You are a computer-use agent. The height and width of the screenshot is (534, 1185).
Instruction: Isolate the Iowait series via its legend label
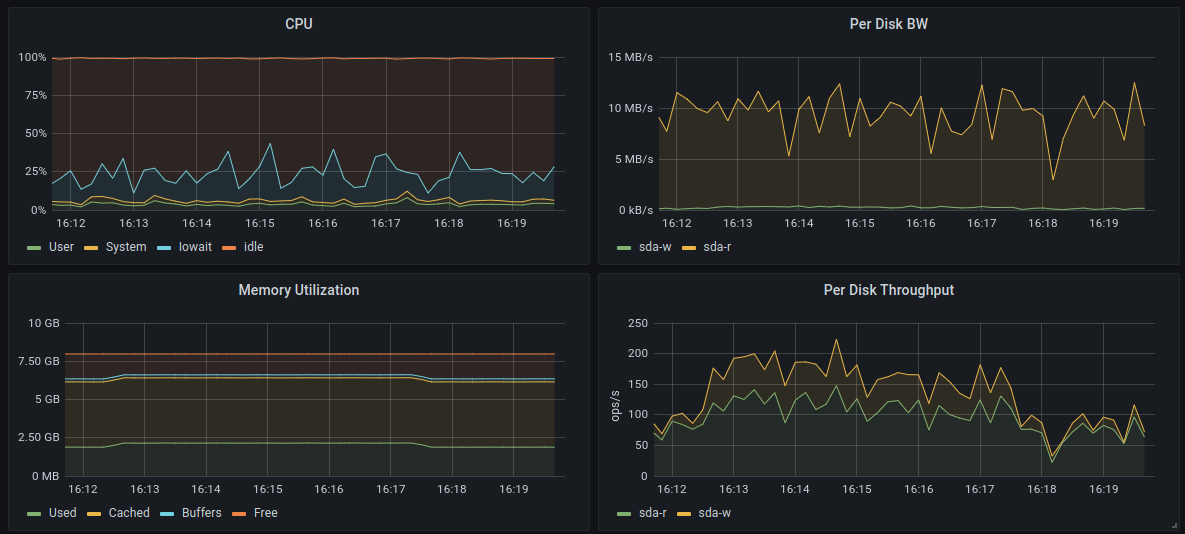point(196,247)
